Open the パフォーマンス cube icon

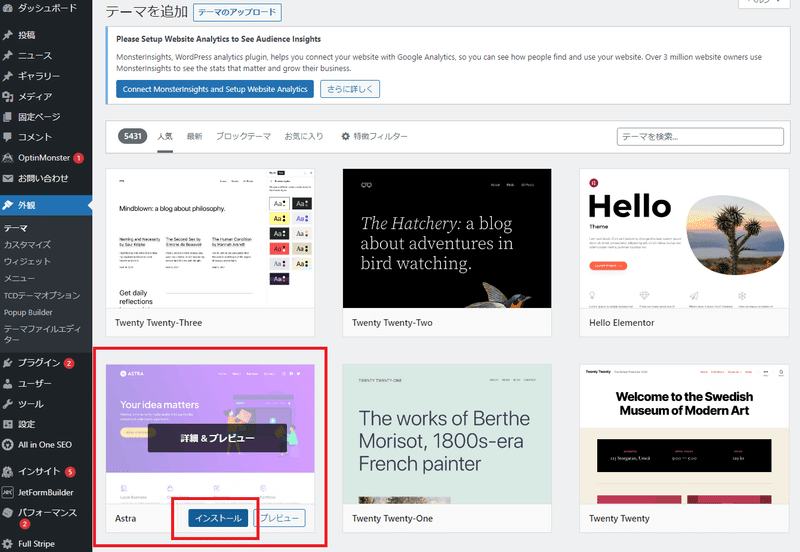(7, 513)
